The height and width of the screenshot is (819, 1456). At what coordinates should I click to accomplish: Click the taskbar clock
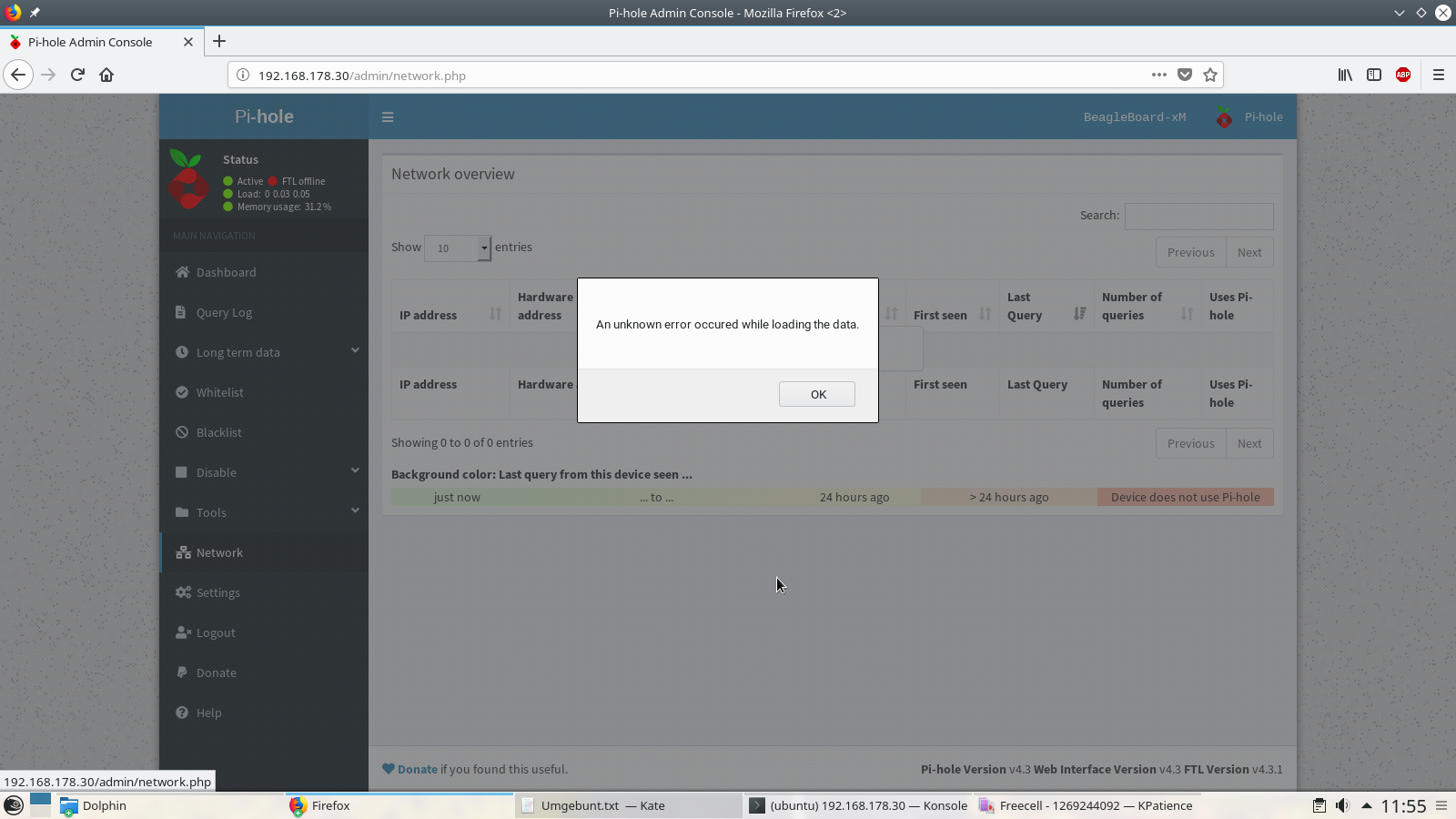(1403, 805)
